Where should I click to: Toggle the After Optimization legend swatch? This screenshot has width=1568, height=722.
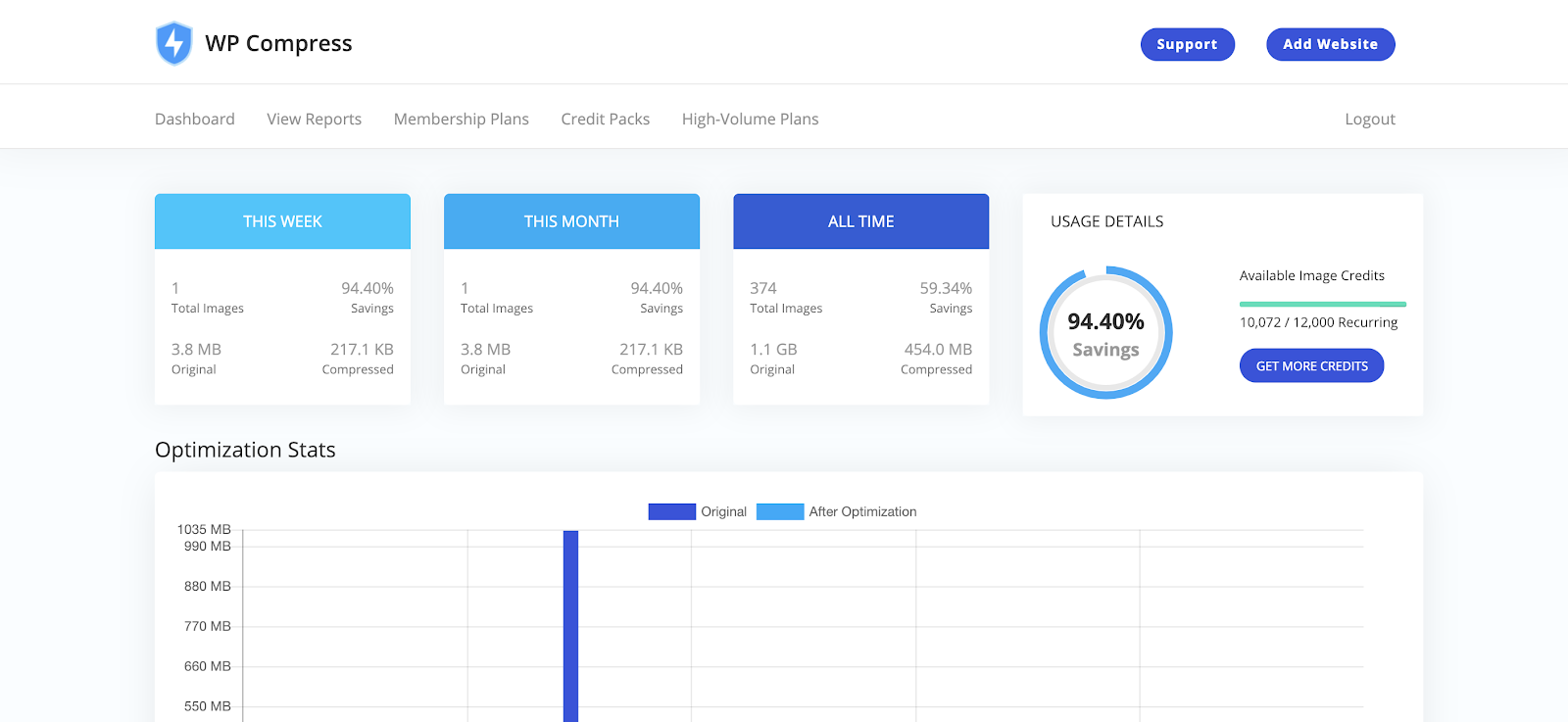pos(780,511)
